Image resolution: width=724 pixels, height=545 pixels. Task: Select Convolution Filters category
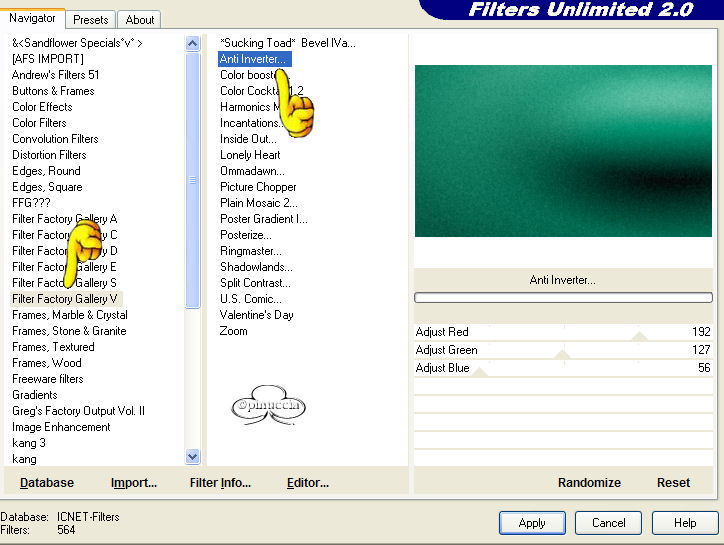click(x=55, y=139)
